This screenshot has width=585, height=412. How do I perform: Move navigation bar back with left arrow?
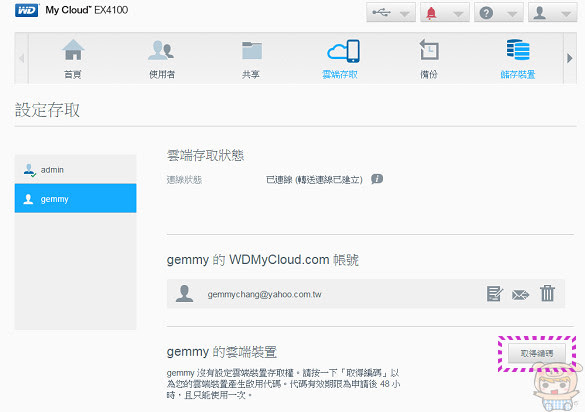tap(22, 58)
